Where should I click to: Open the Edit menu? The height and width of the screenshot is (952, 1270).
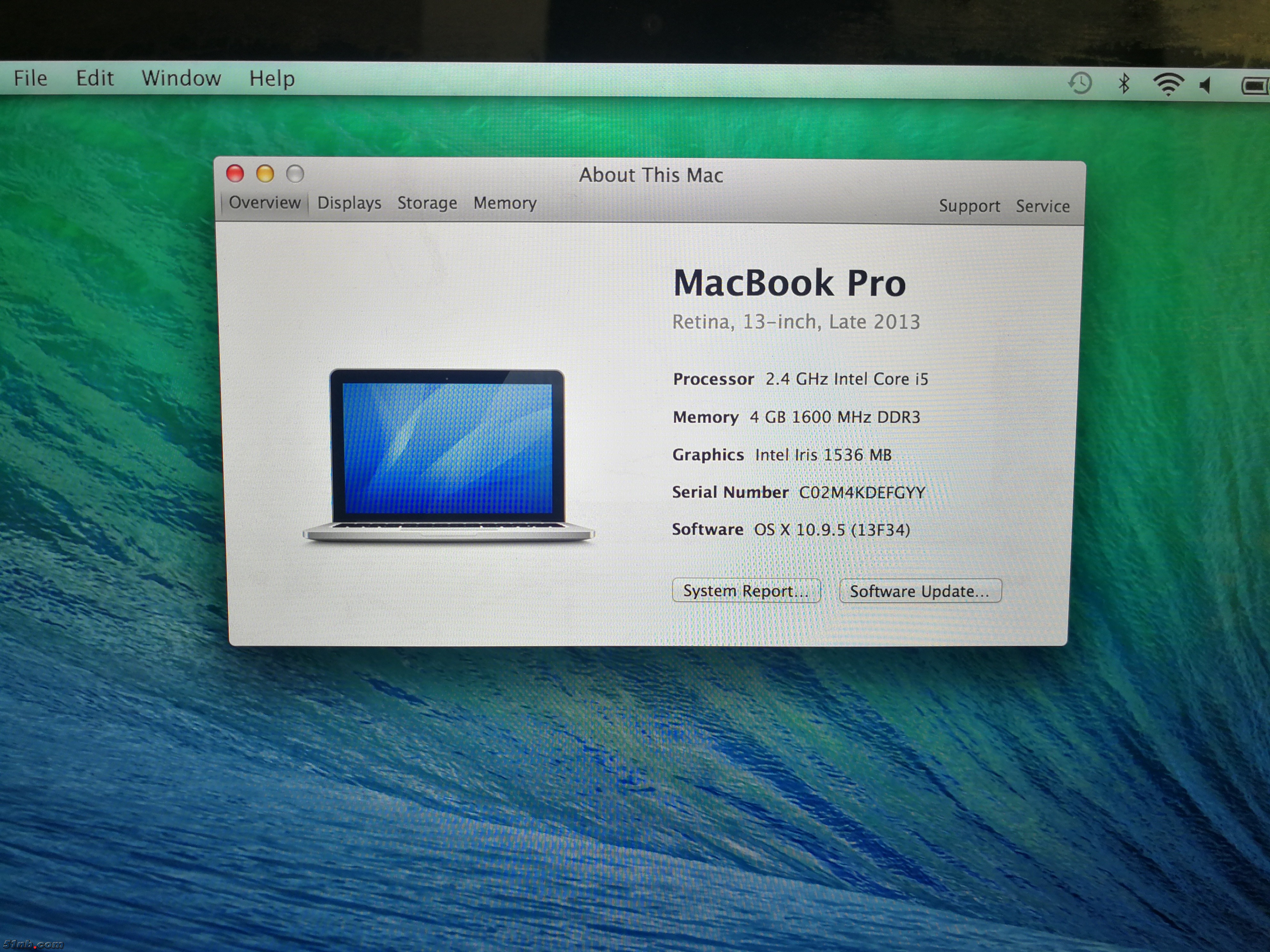[95, 78]
